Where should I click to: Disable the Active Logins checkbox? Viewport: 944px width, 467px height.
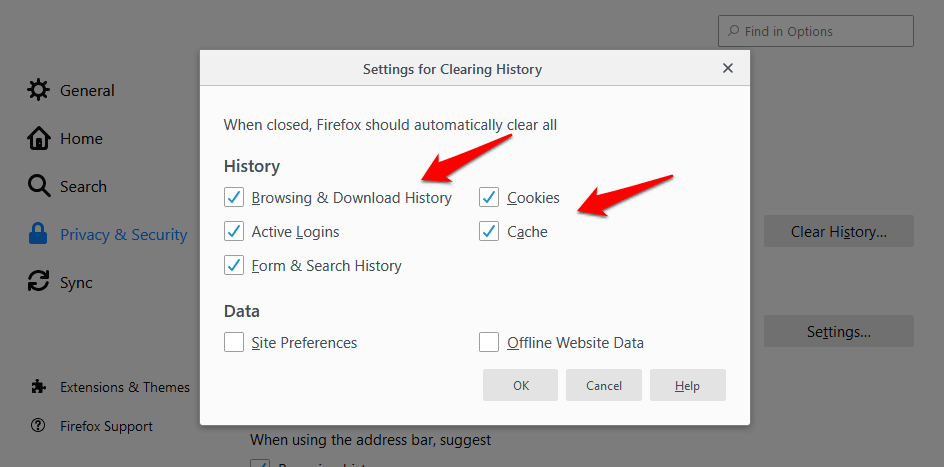[x=234, y=231]
